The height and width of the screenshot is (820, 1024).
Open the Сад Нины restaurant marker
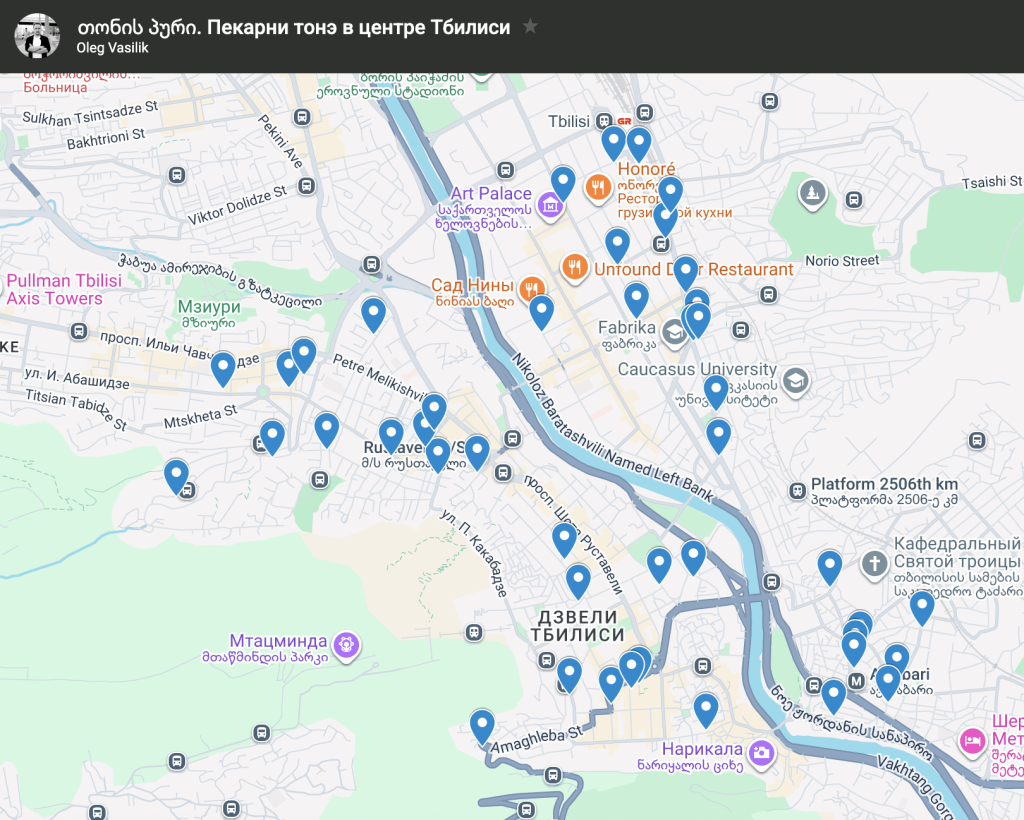coord(532,288)
